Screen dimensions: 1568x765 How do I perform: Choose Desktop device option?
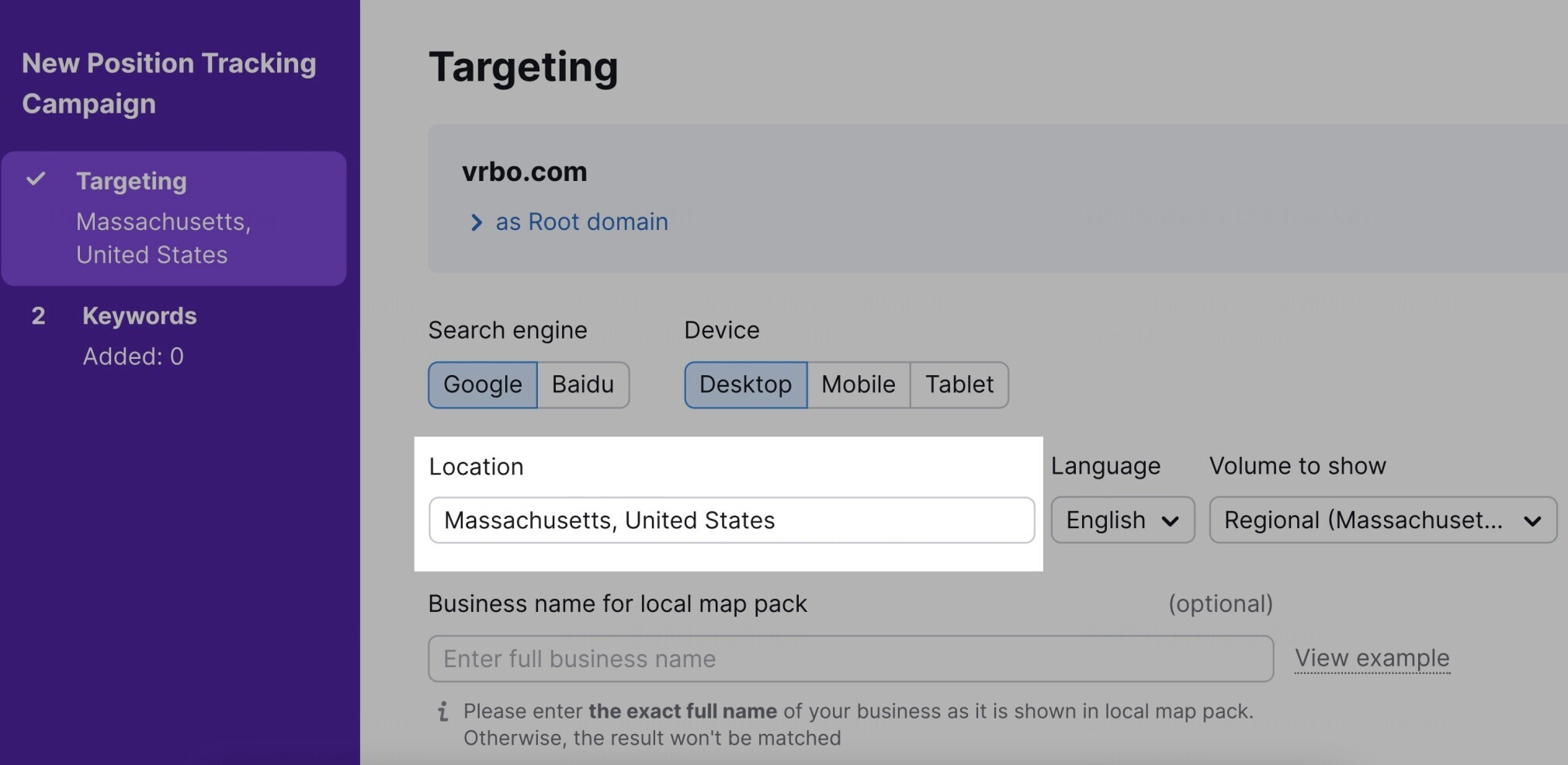(745, 384)
